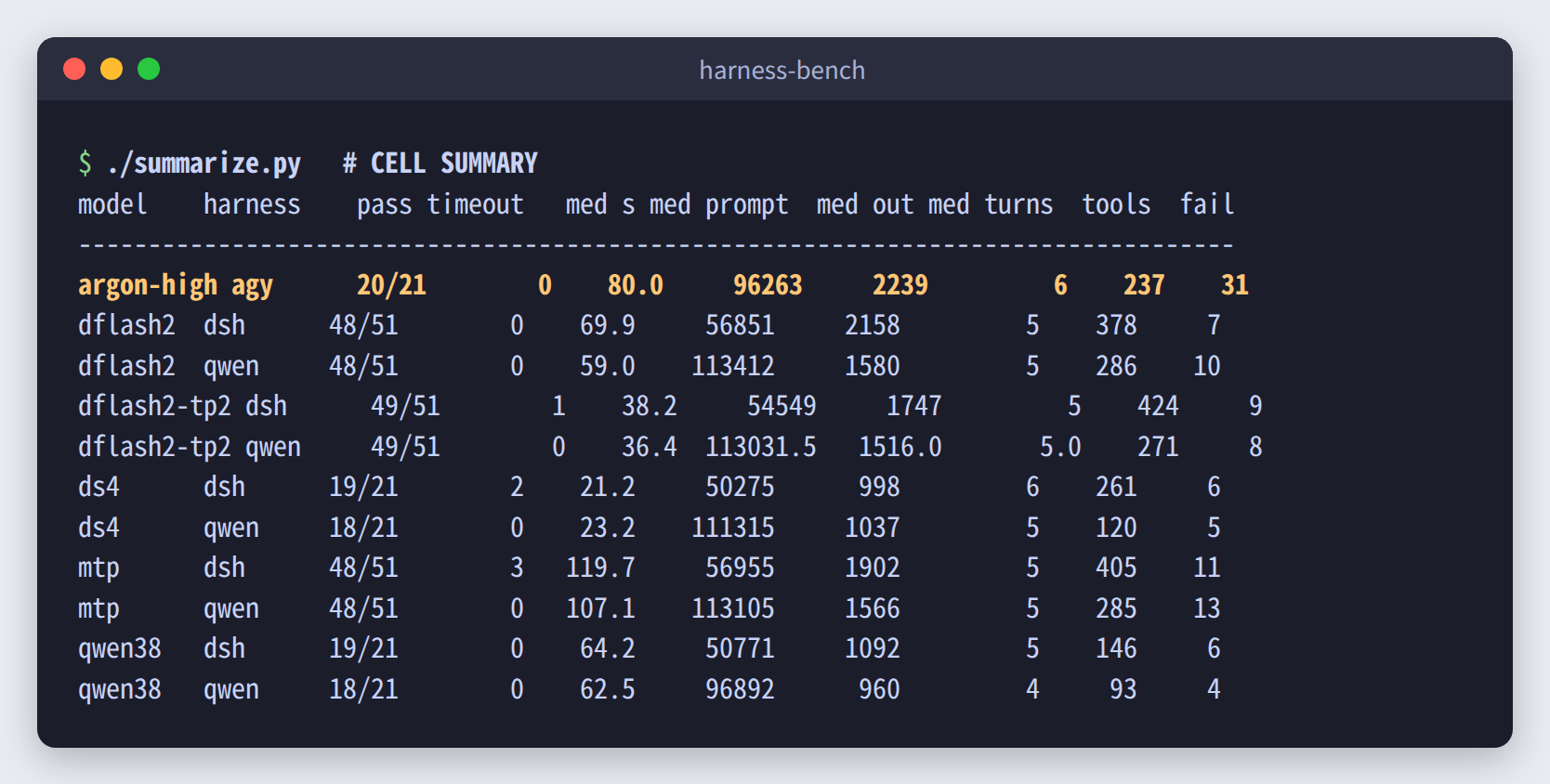Click the median seconds value 119.7

click(x=600, y=568)
